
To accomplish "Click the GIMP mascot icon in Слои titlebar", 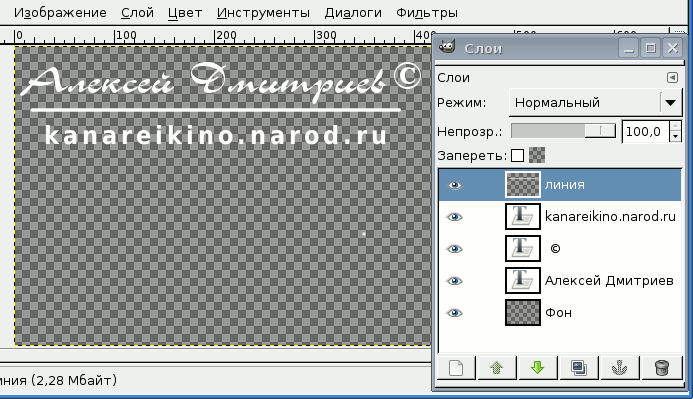I will click(x=447, y=47).
